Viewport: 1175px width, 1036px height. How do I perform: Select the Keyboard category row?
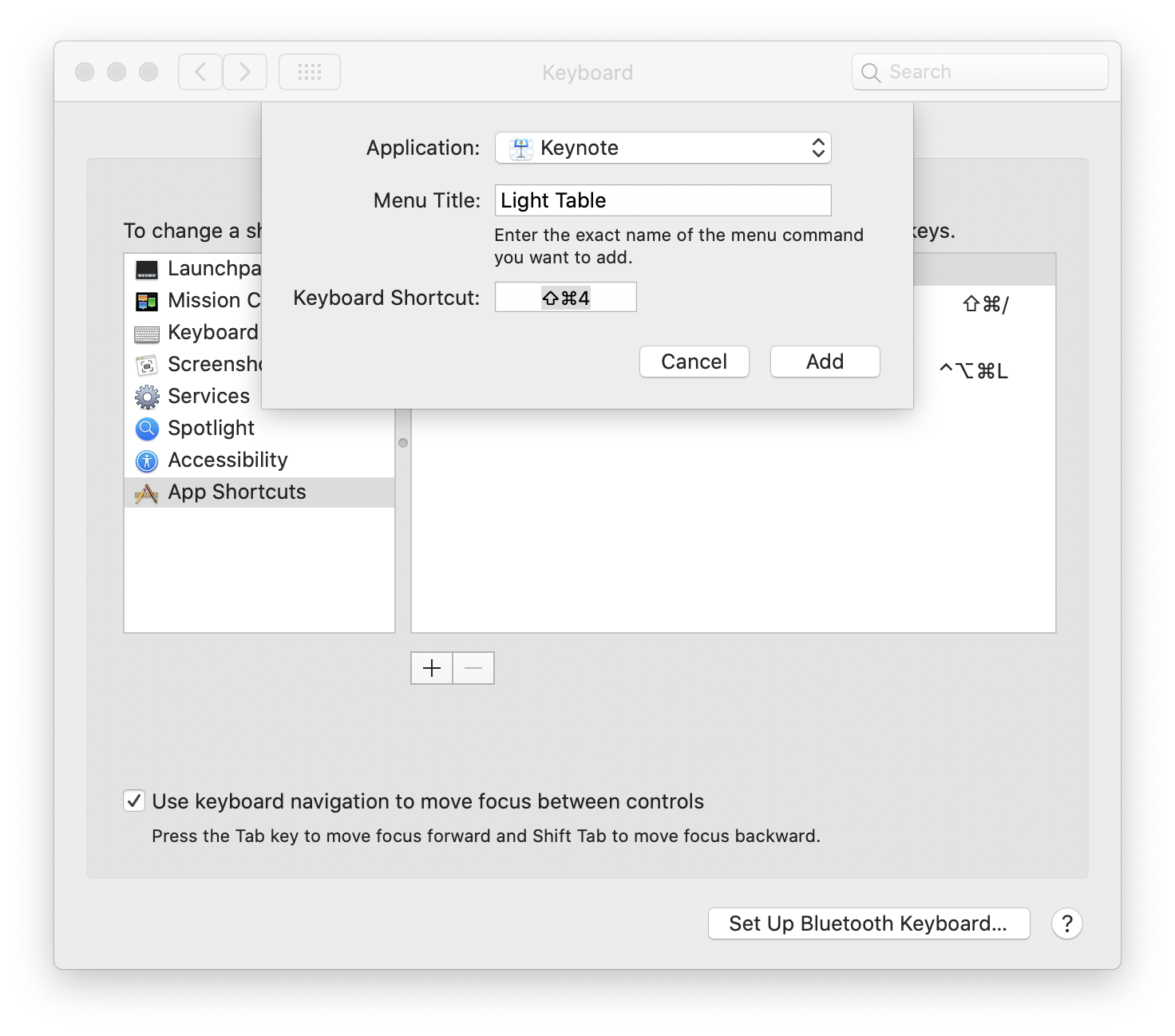pos(194,332)
